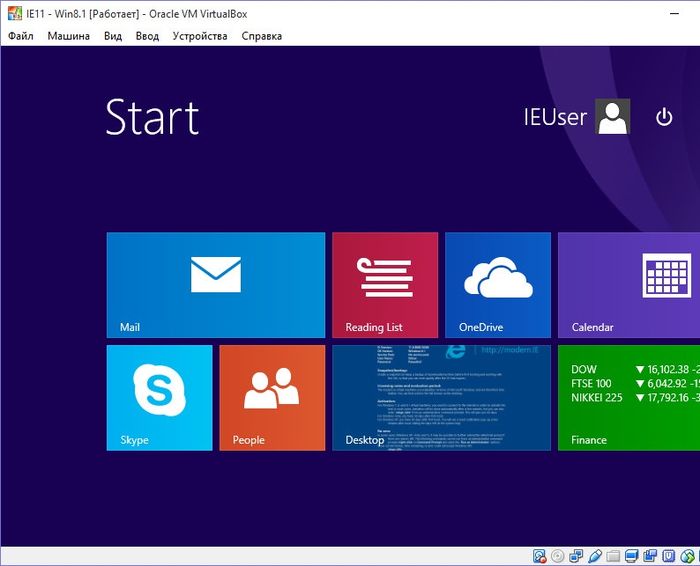Click the shared folders status icon

click(613, 556)
